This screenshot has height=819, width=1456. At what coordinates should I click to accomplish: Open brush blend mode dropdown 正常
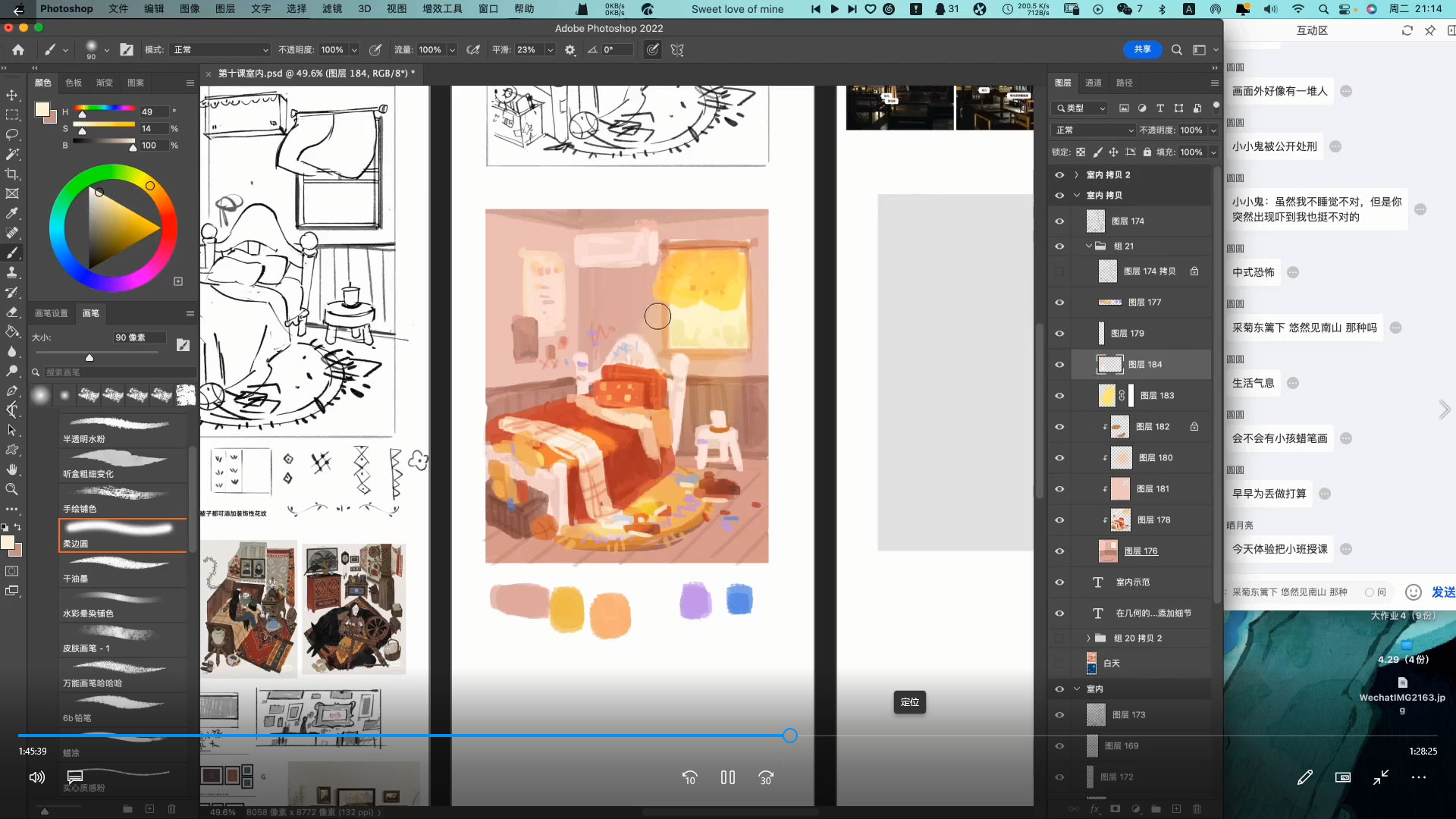[220, 49]
